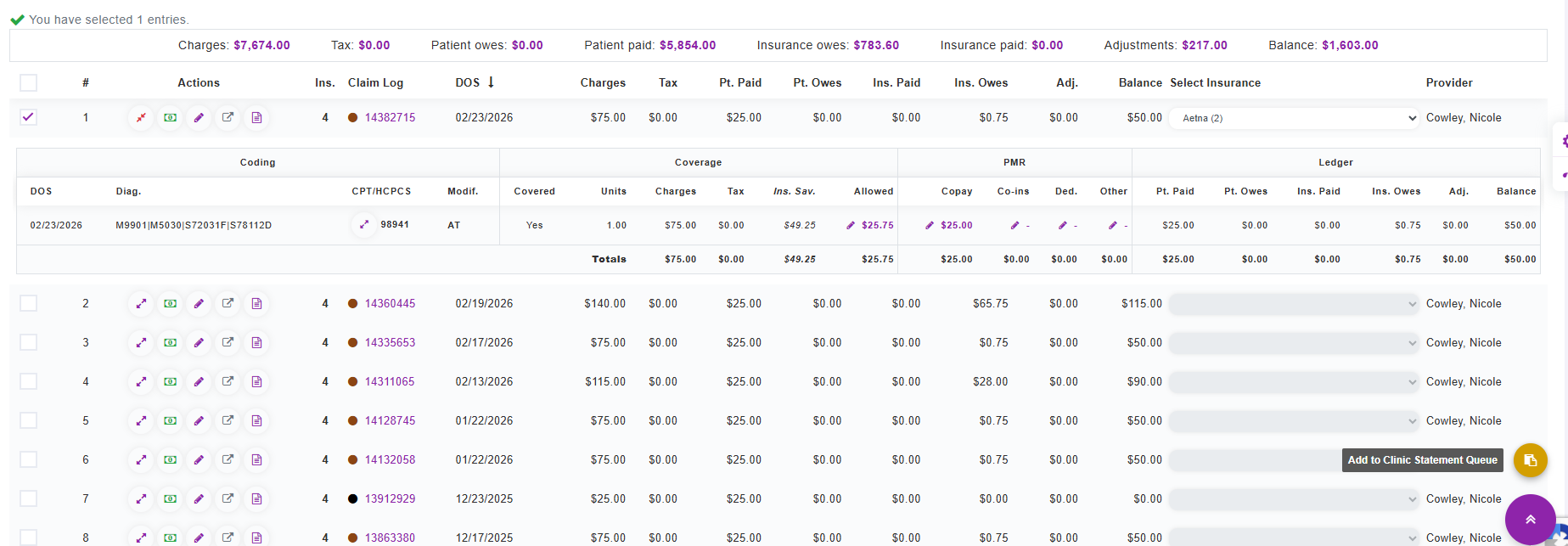Open claim log link 14128745
This screenshot has width=1568, height=546.
tap(390, 420)
